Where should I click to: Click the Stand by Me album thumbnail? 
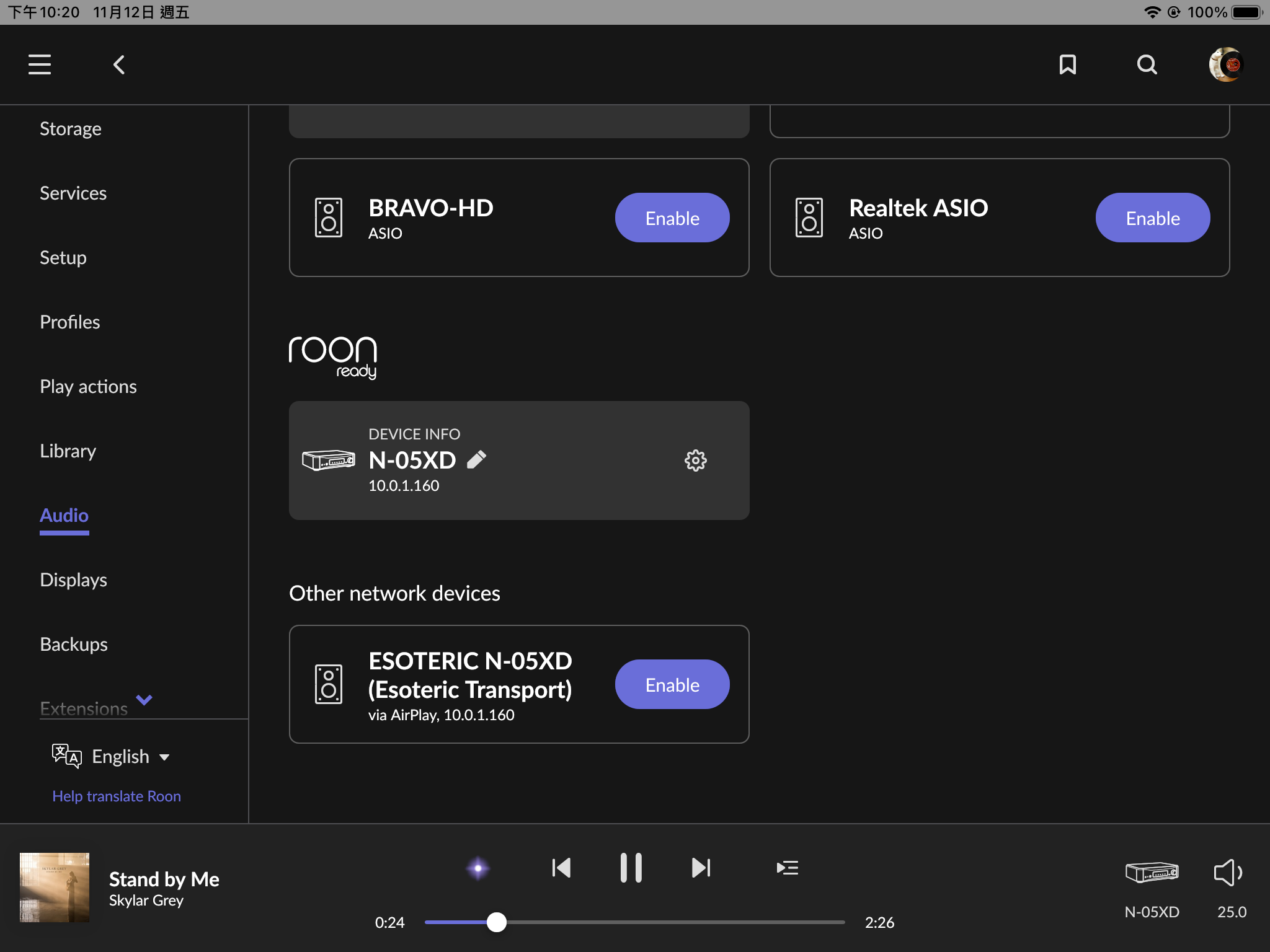55,888
